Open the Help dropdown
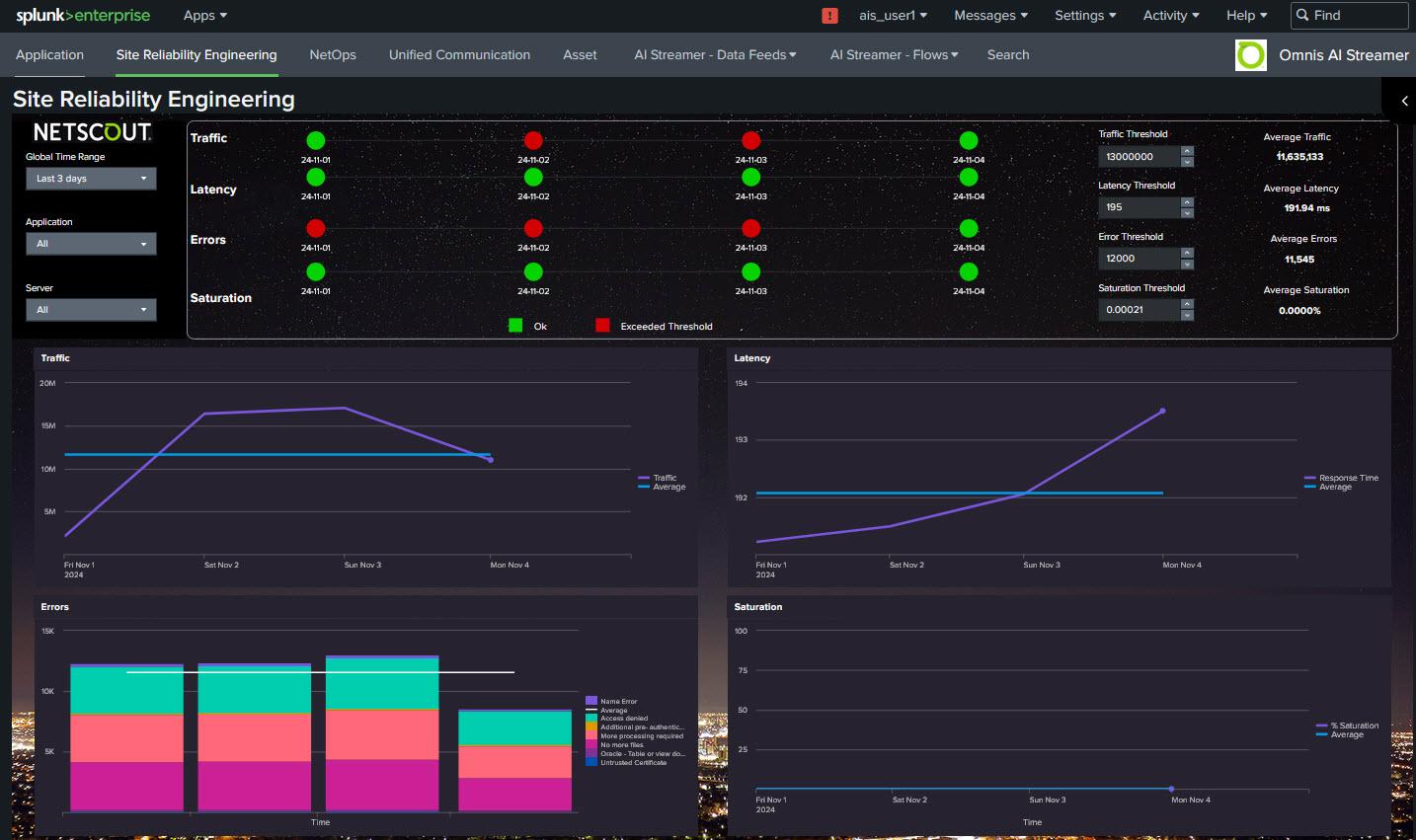1416x840 pixels. pos(1246,15)
